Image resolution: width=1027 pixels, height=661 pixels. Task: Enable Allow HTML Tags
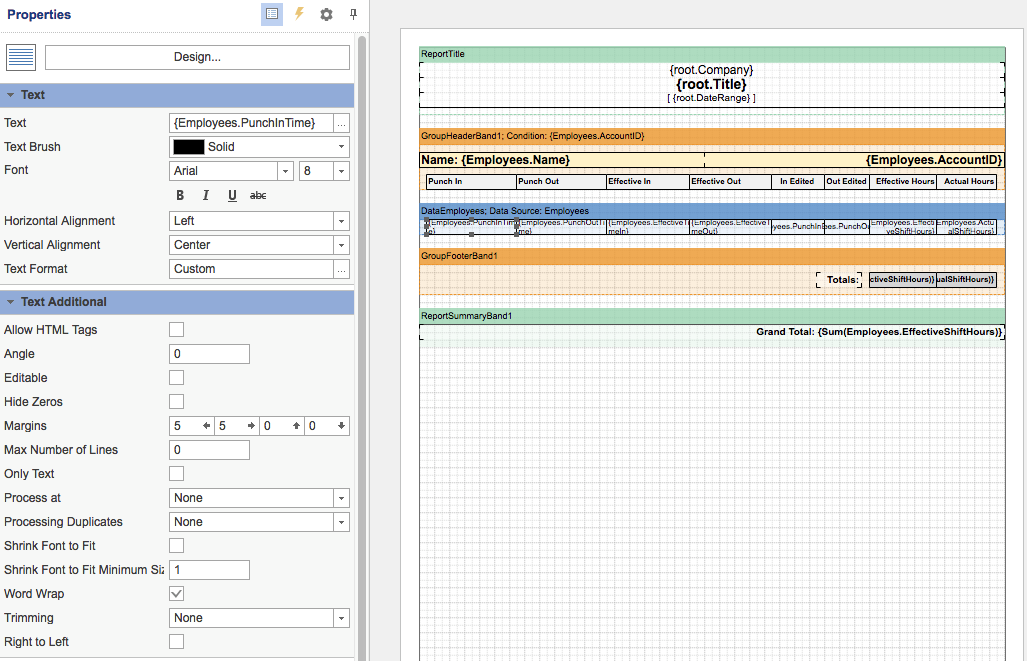[x=176, y=329]
